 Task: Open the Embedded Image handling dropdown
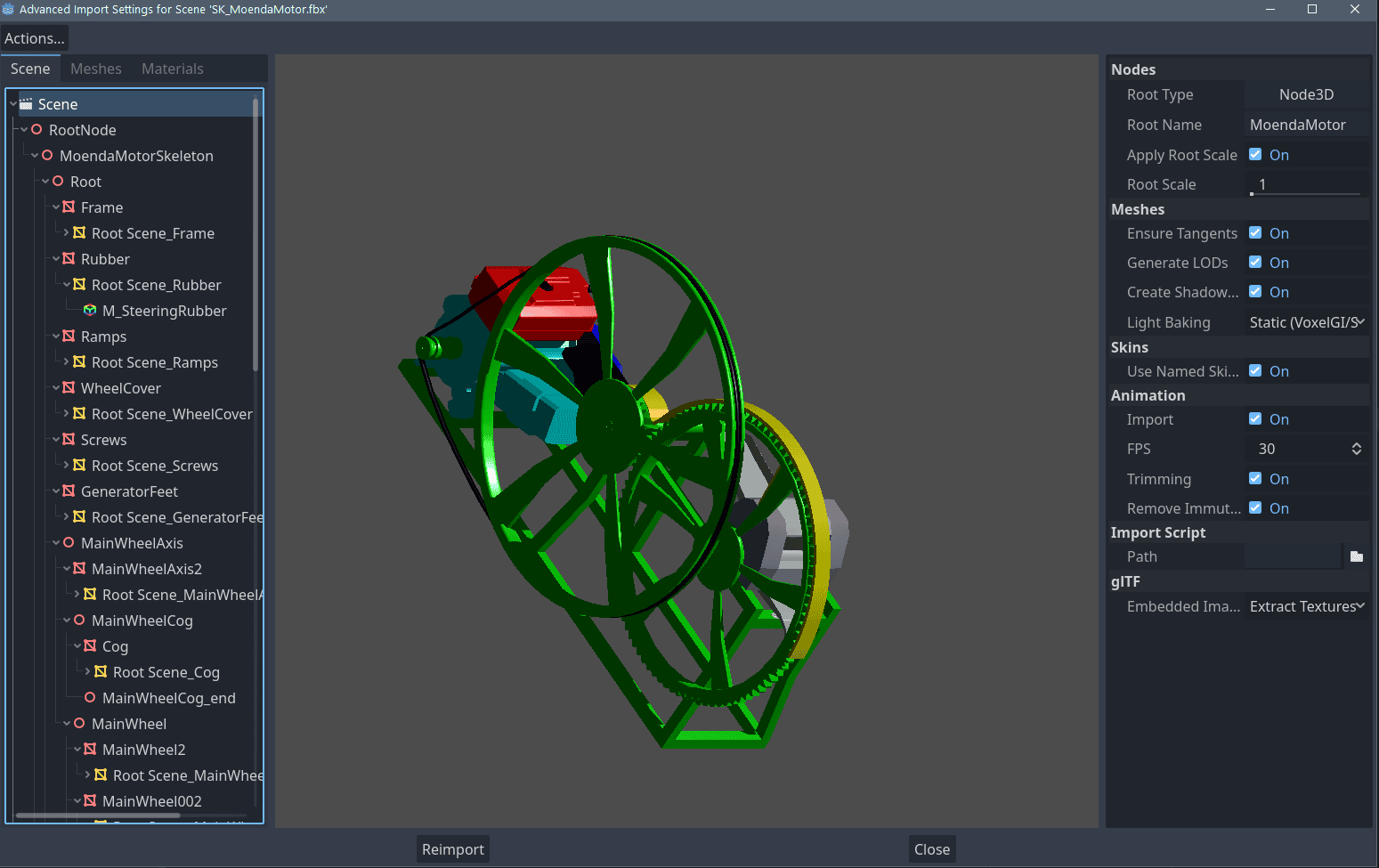(x=1306, y=606)
